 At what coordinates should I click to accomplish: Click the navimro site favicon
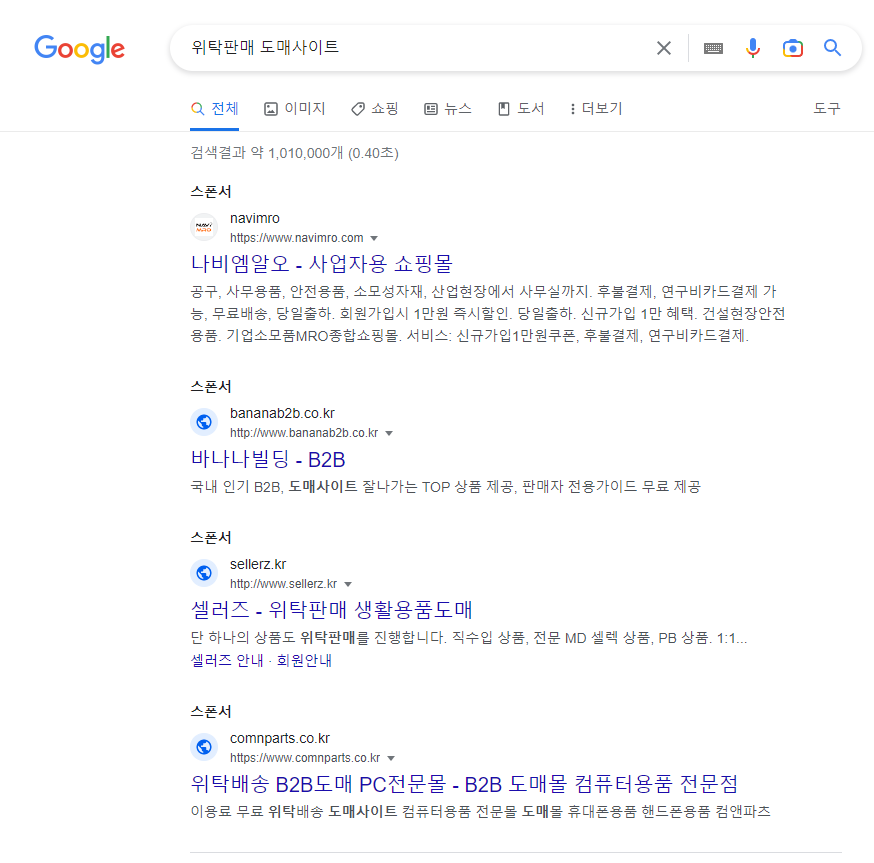[204, 227]
